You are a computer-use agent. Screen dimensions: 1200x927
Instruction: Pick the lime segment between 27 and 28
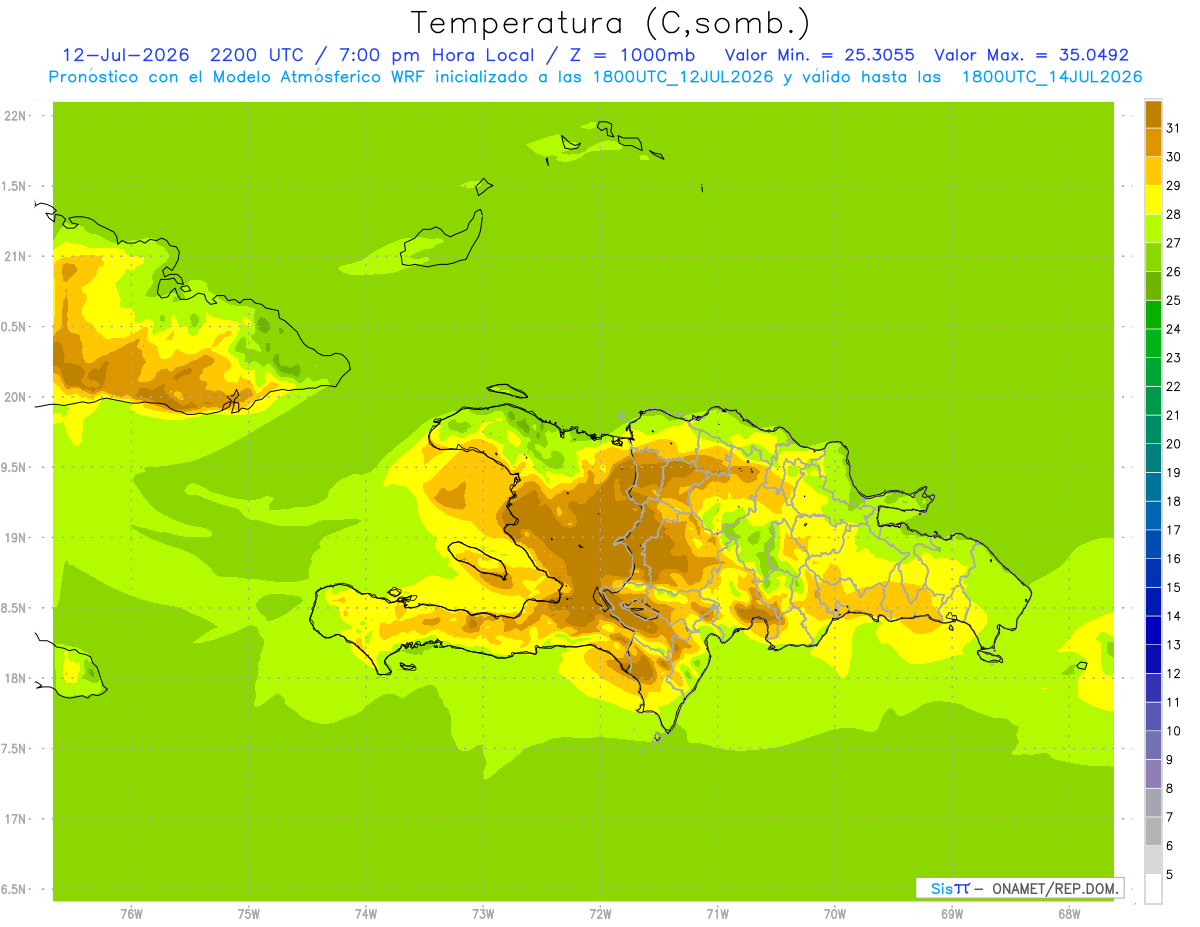click(x=1153, y=228)
